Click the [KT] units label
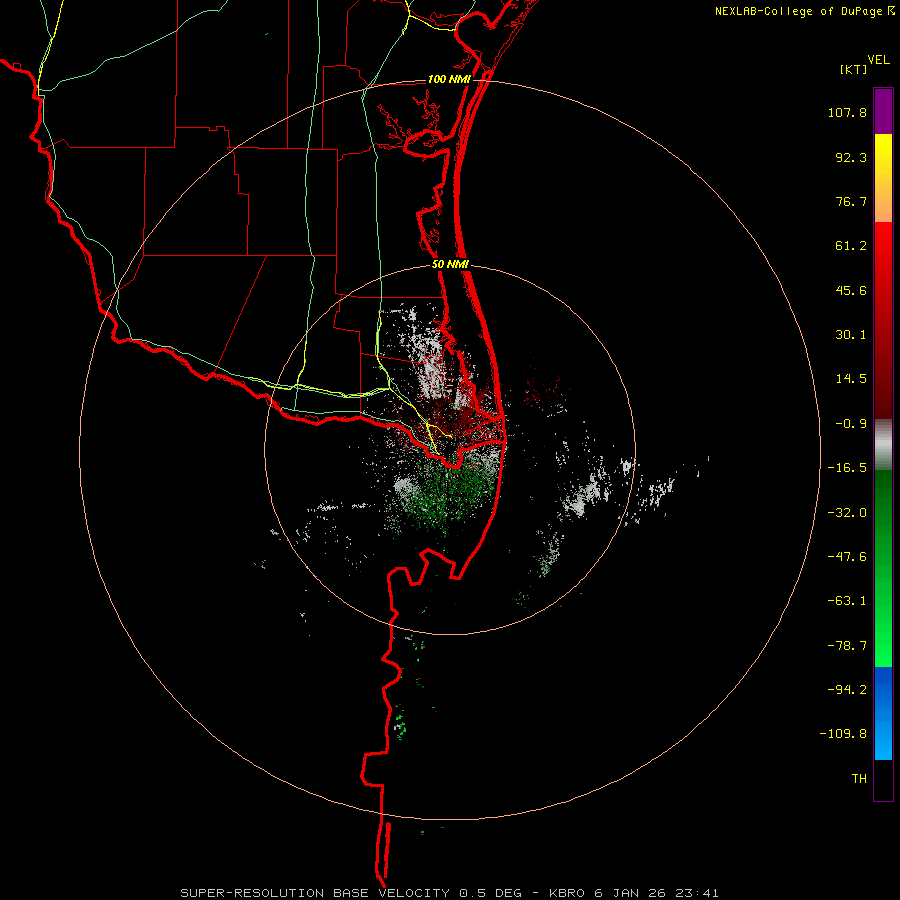900x900 pixels. [854, 69]
